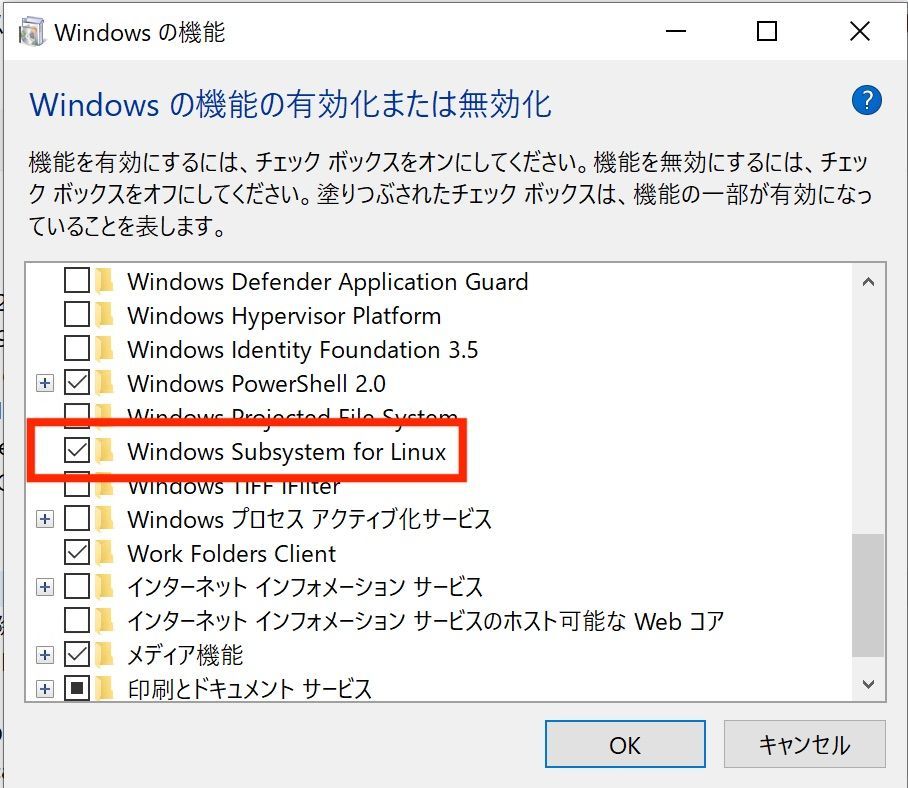Expand the 印刷とドキュメント サービス node
Screen dimensions: 908x788
[45, 689]
